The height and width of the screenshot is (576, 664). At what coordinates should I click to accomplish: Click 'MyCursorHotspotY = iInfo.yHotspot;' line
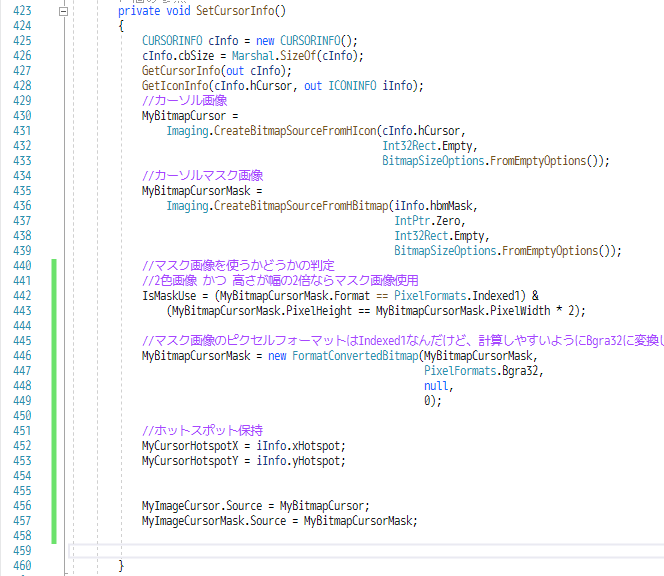click(x=243, y=461)
